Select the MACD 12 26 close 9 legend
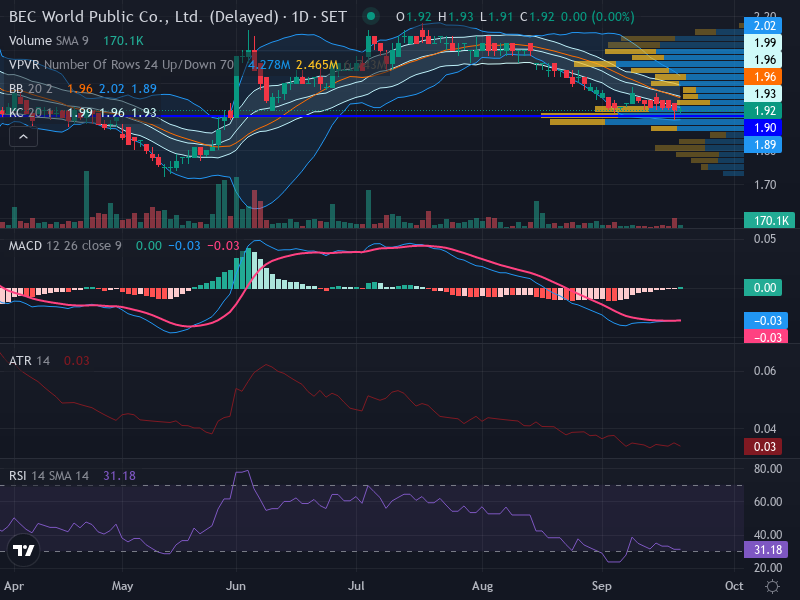The width and height of the screenshot is (800, 600). [65, 246]
